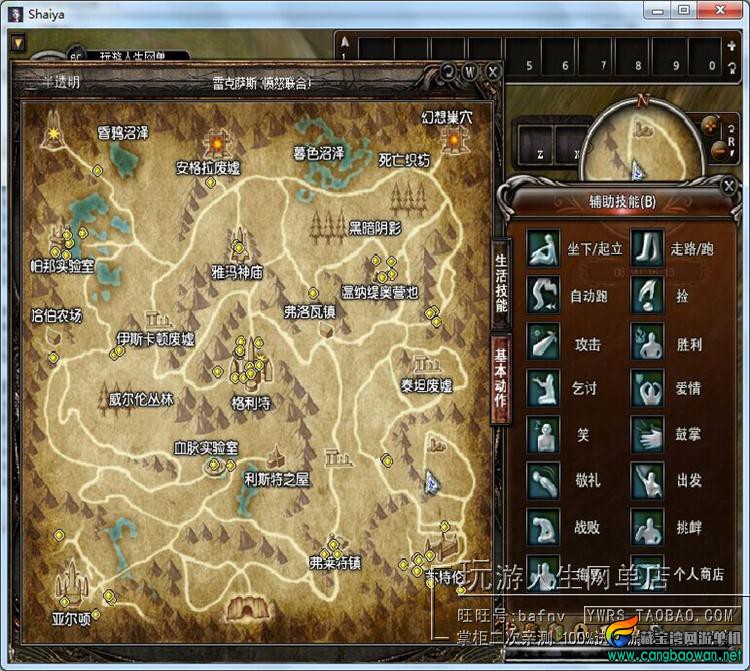Toggle the map Semi-transparent (半透明) option
This screenshot has width=750, height=671.
60,83
